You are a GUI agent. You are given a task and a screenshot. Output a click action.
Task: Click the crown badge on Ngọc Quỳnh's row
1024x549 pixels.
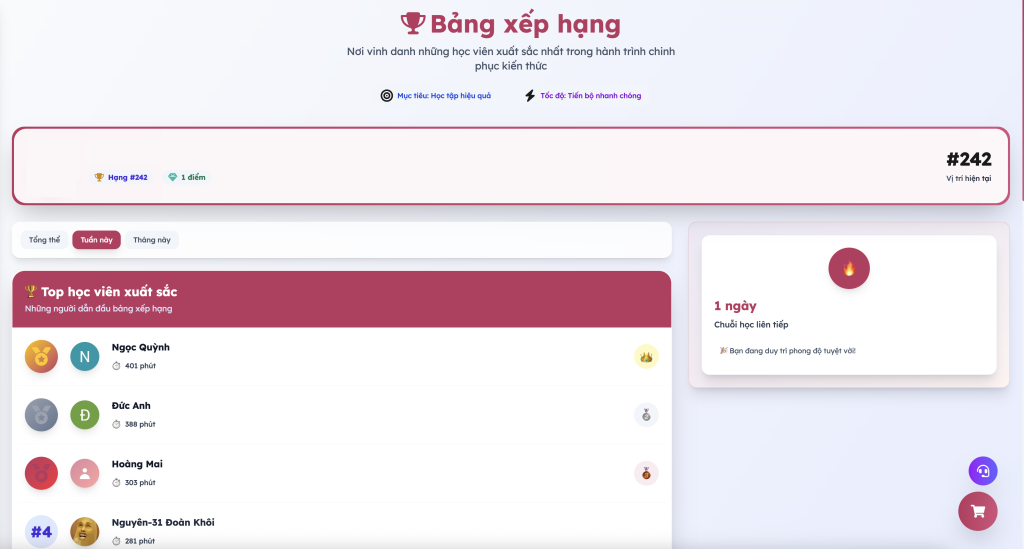coord(646,356)
